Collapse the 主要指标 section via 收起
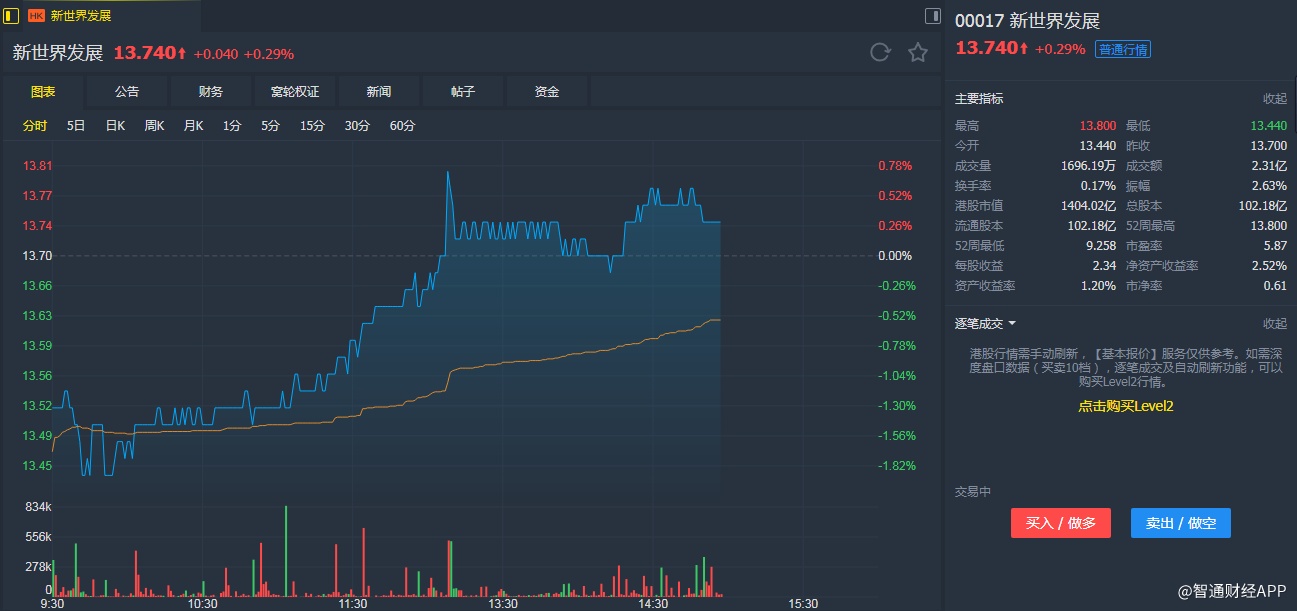This screenshot has width=1297, height=611. pyautogui.click(x=1274, y=99)
